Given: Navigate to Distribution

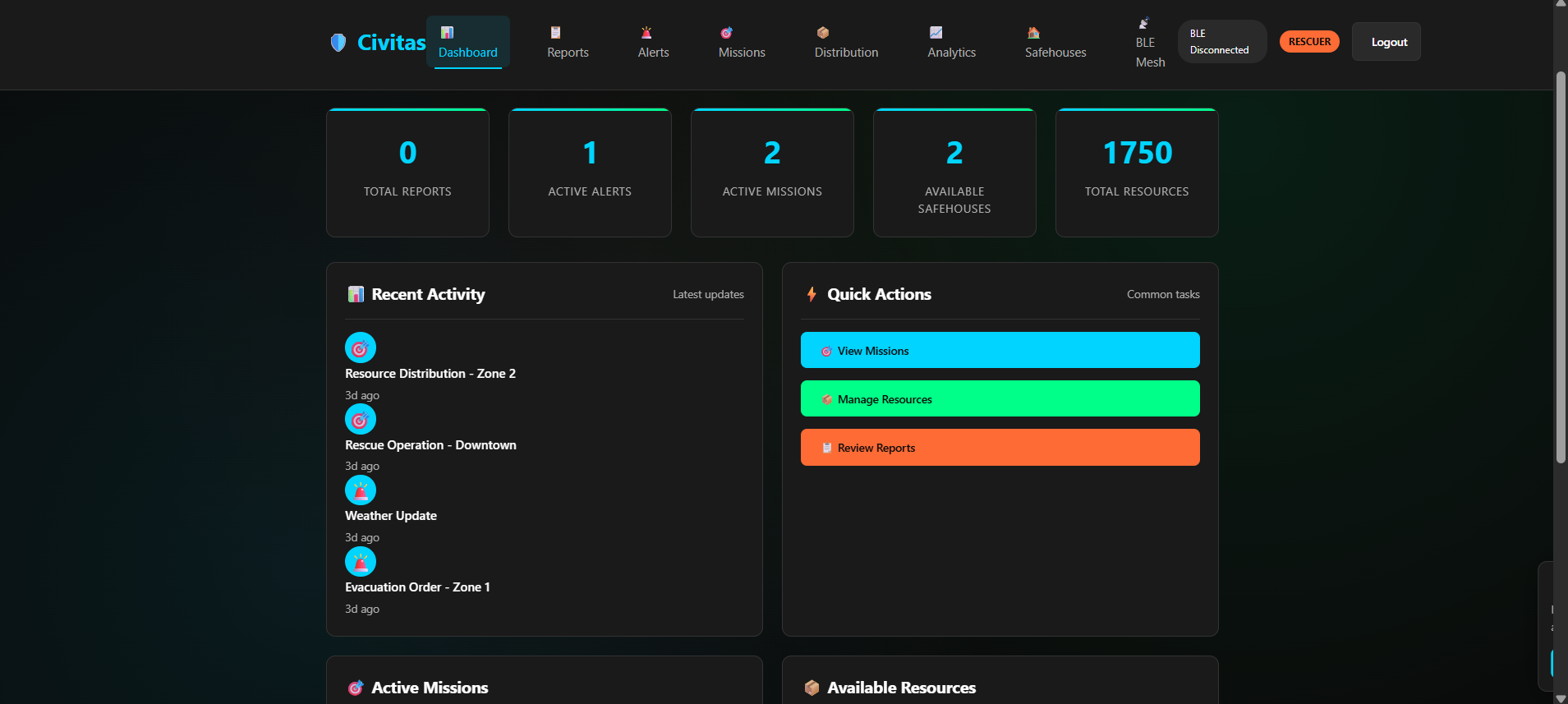Looking at the screenshot, I should (847, 42).
